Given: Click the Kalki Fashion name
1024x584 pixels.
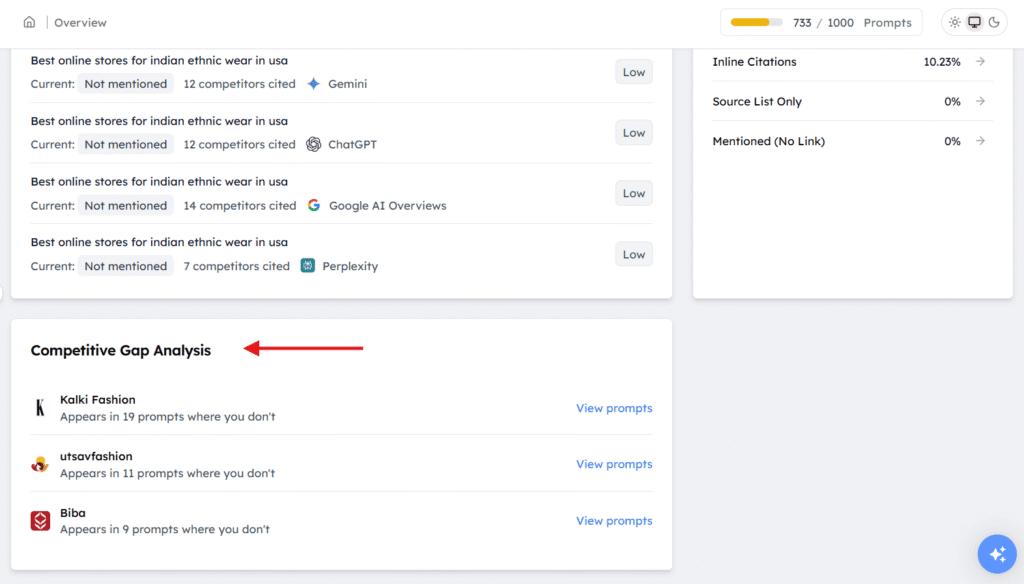Looking at the screenshot, I should point(98,399).
